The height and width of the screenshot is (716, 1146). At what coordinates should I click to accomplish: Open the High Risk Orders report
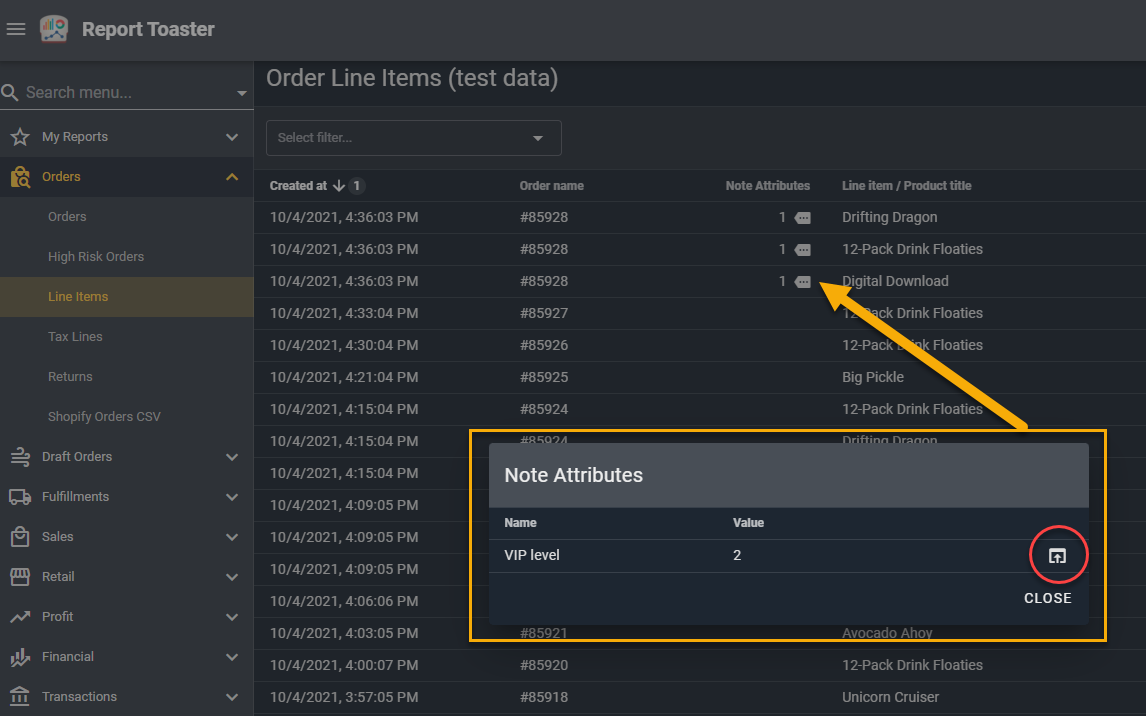pyautogui.click(x=96, y=257)
